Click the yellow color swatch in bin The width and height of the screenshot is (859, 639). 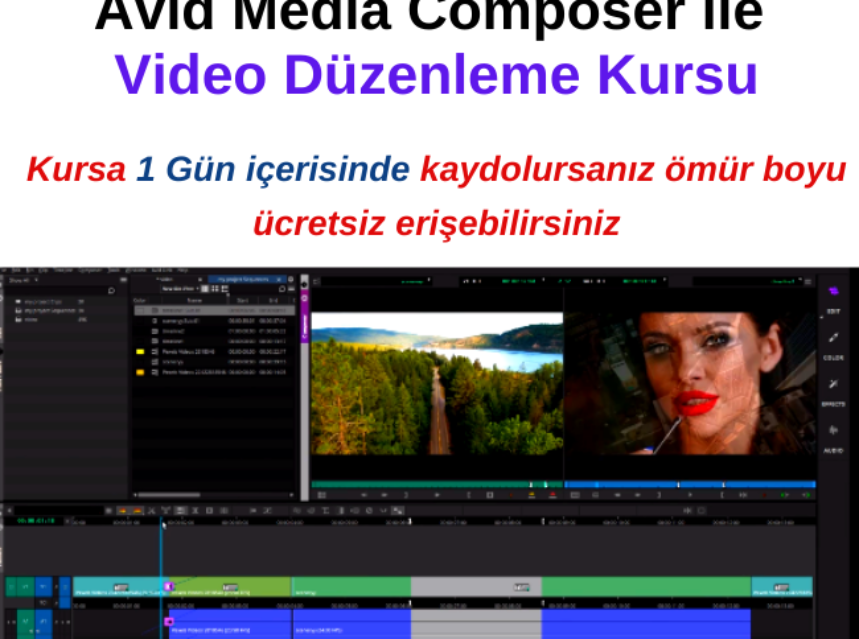pos(140,352)
